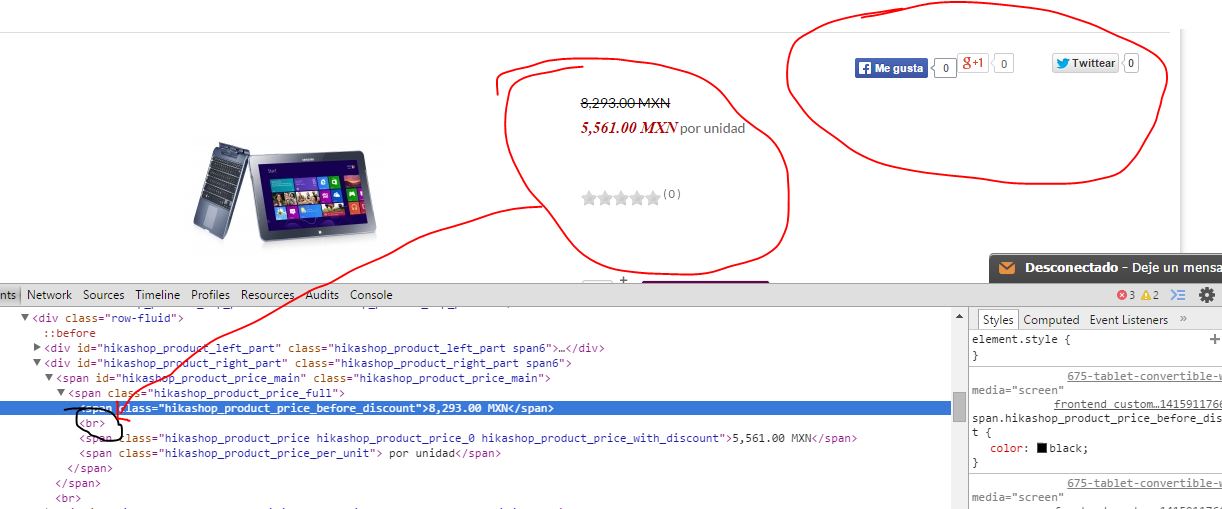The height and width of the screenshot is (509, 1222).
Task: Add new style rule plus icon
Action: tap(1215, 340)
